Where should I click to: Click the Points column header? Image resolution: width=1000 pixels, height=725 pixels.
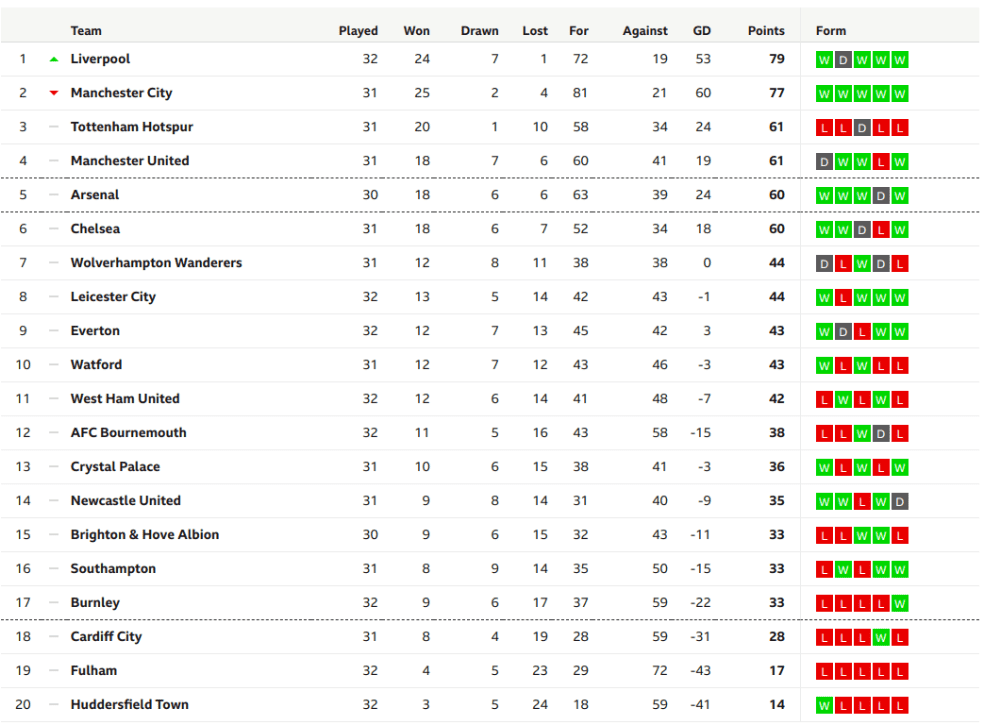click(x=766, y=31)
